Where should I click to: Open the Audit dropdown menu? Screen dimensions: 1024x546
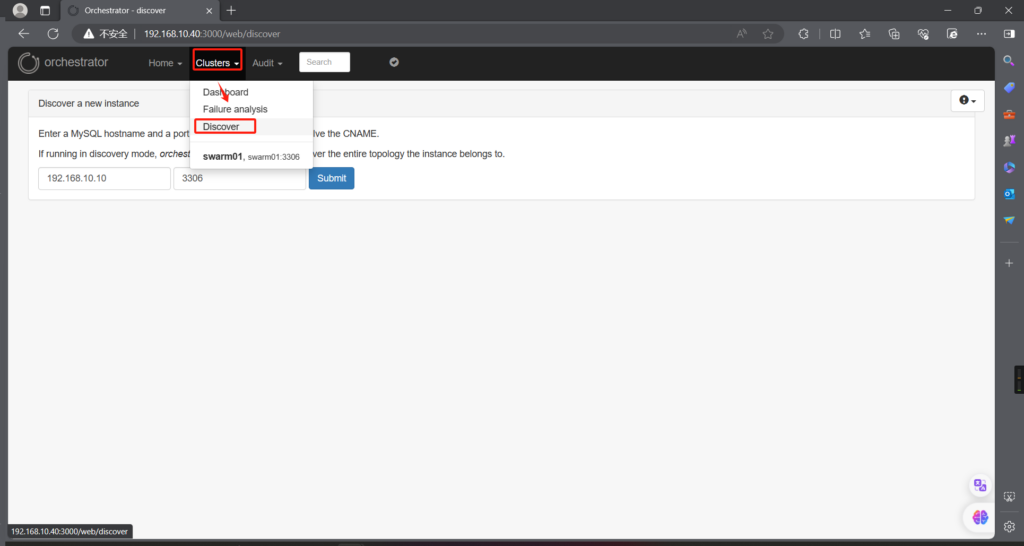coord(267,63)
